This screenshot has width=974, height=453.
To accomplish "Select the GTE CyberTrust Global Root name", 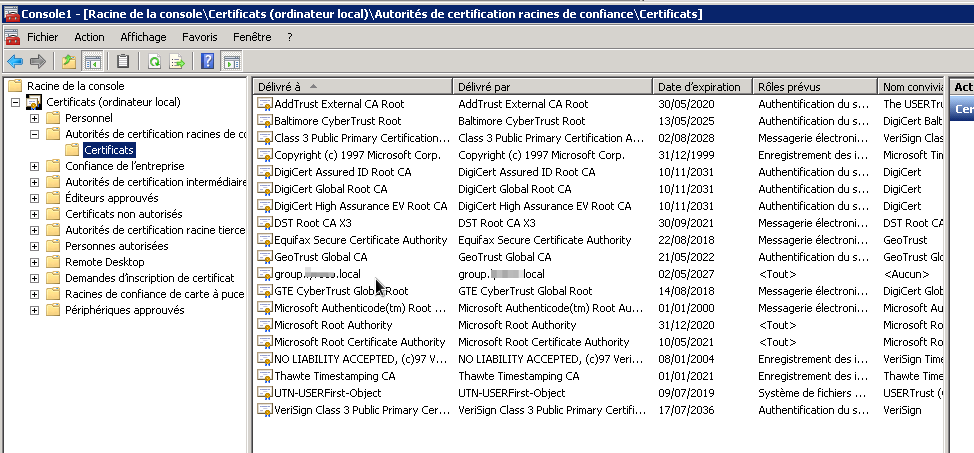I will tap(341, 291).
